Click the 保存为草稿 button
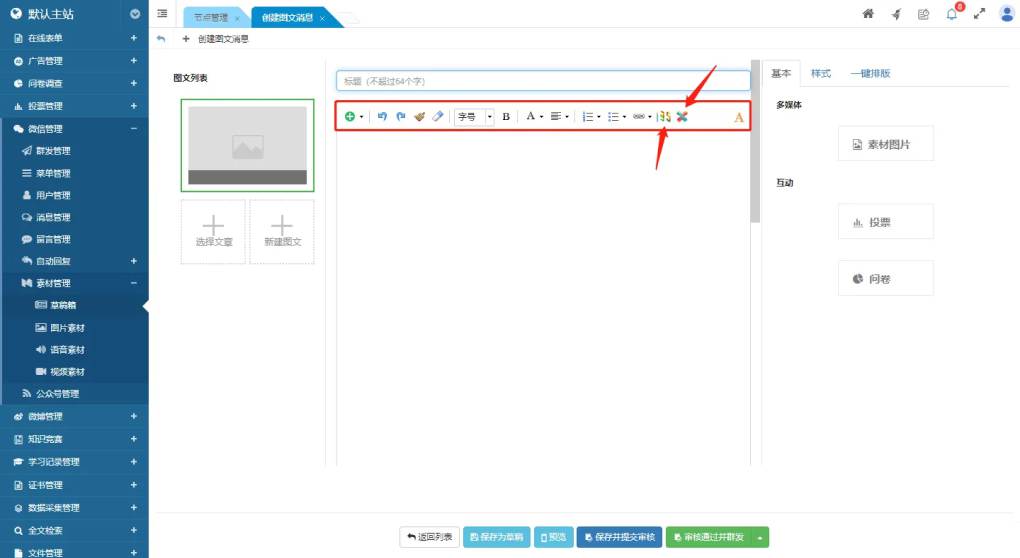 pyautogui.click(x=496, y=538)
